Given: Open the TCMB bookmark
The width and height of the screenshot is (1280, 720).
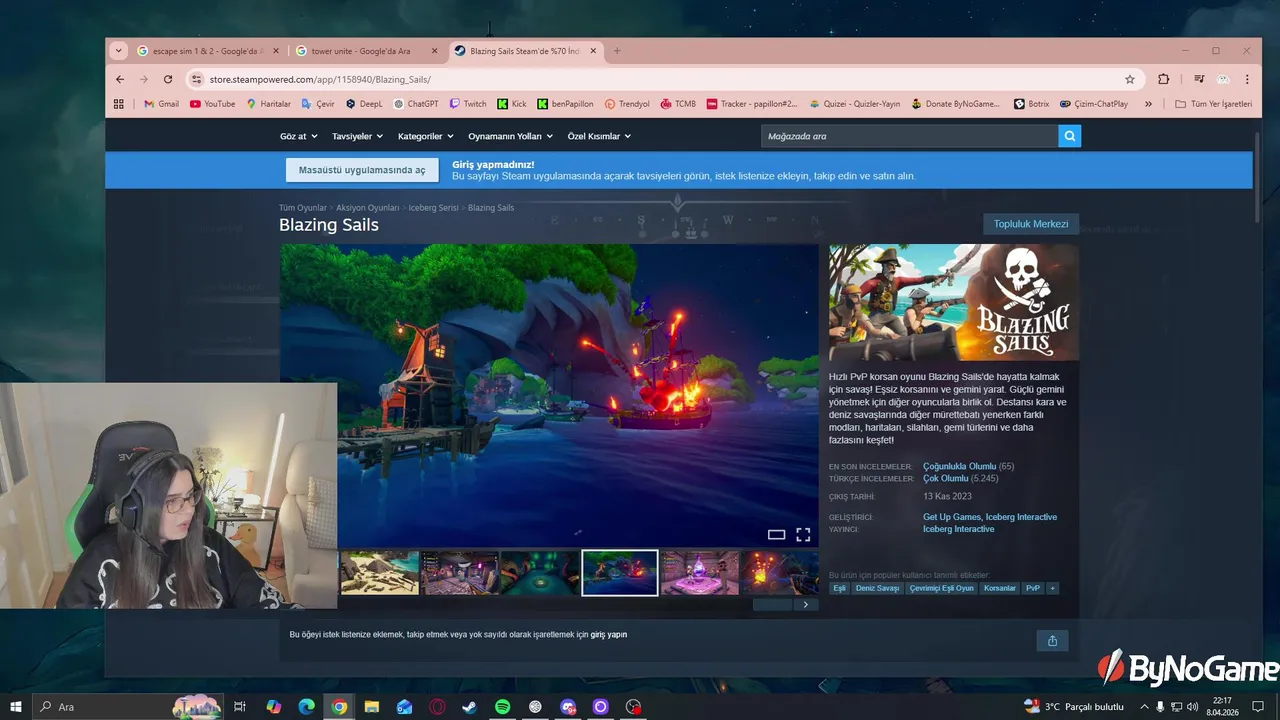Looking at the screenshot, I should pyautogui.click(x=678, y=104).
